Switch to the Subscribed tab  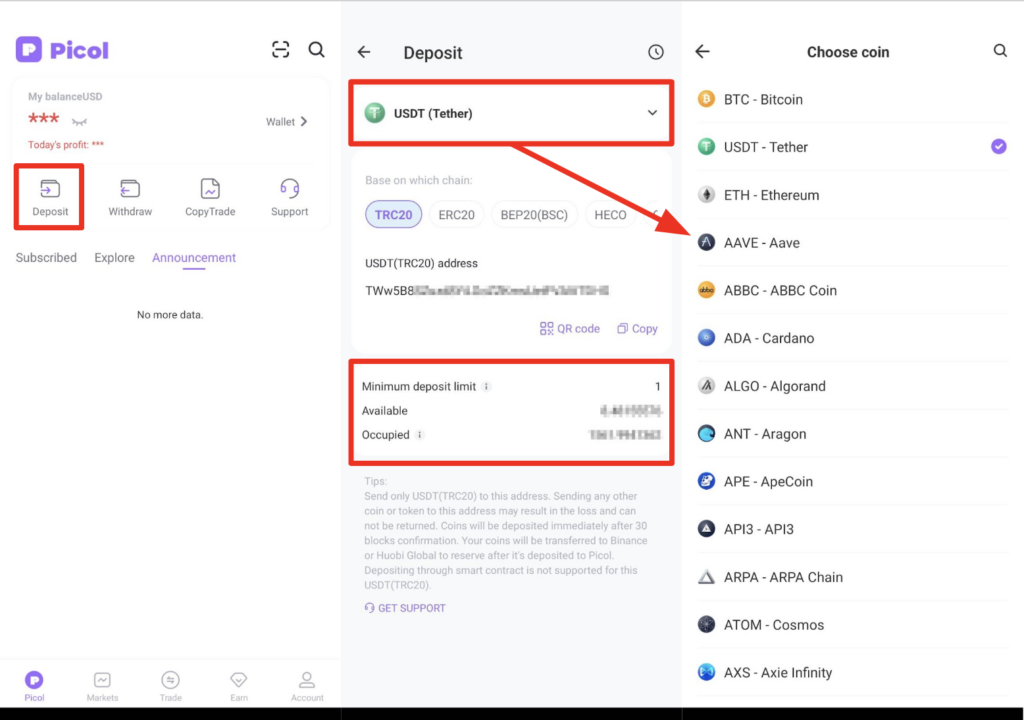[x=46, y=257]
